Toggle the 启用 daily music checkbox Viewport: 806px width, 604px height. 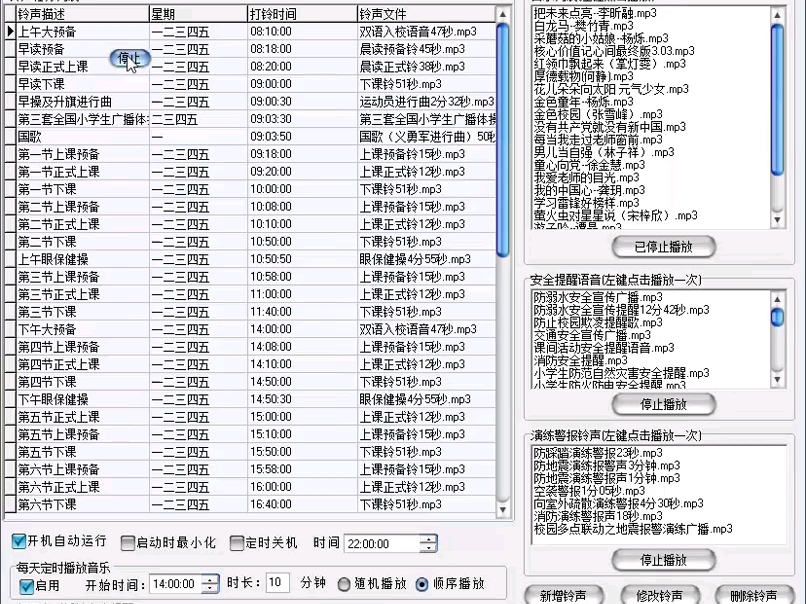click(26, 585)
